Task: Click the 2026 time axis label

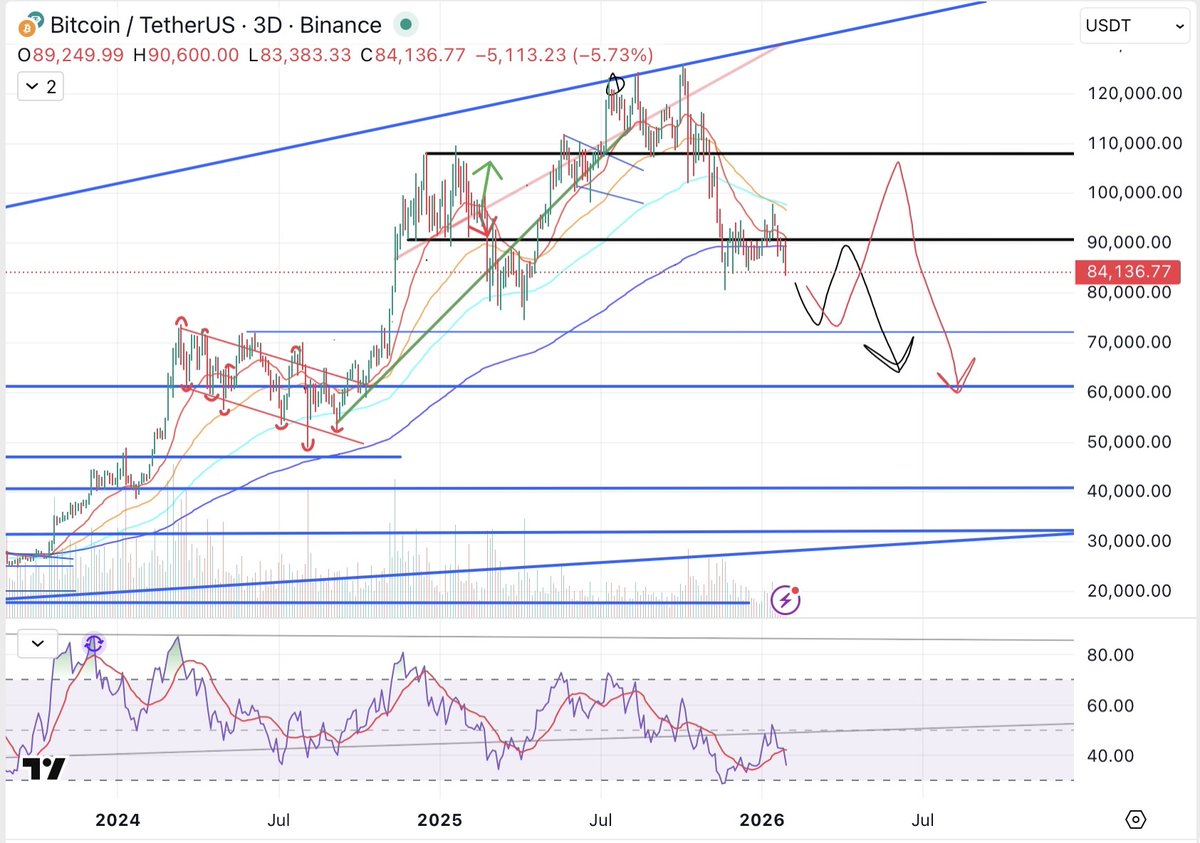Action: [x=762, y=820]
